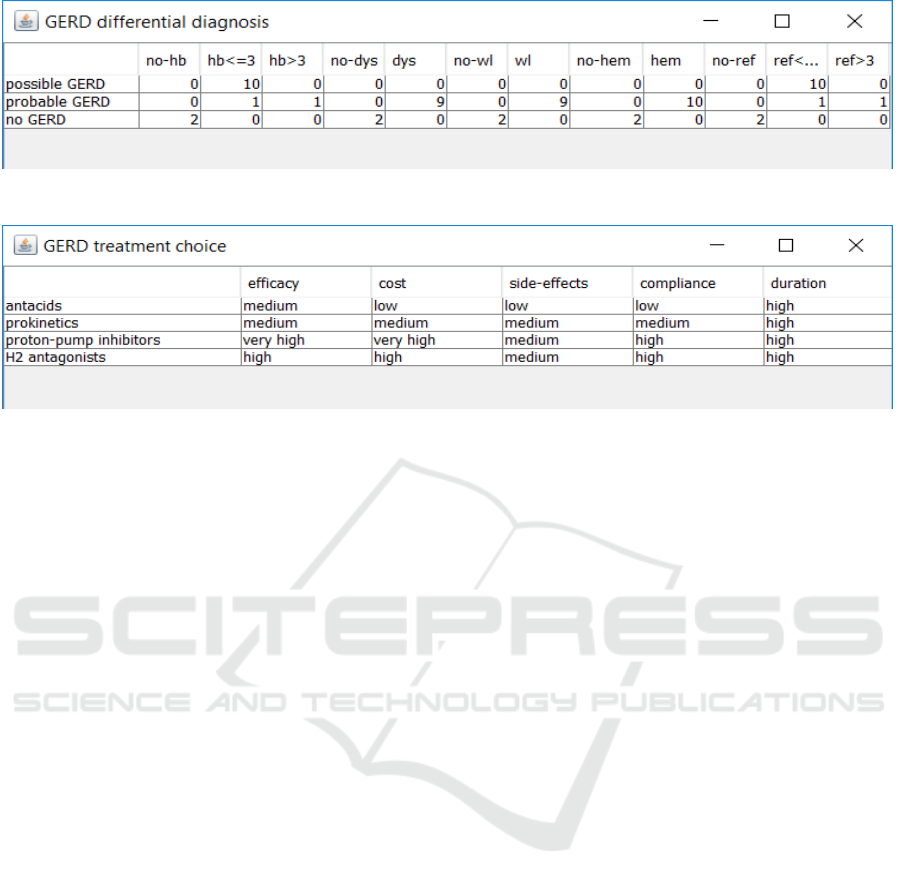This screenshot has height=886, width=901.
Task: Minimize the GERD treatment choice window
Action: 719,246
